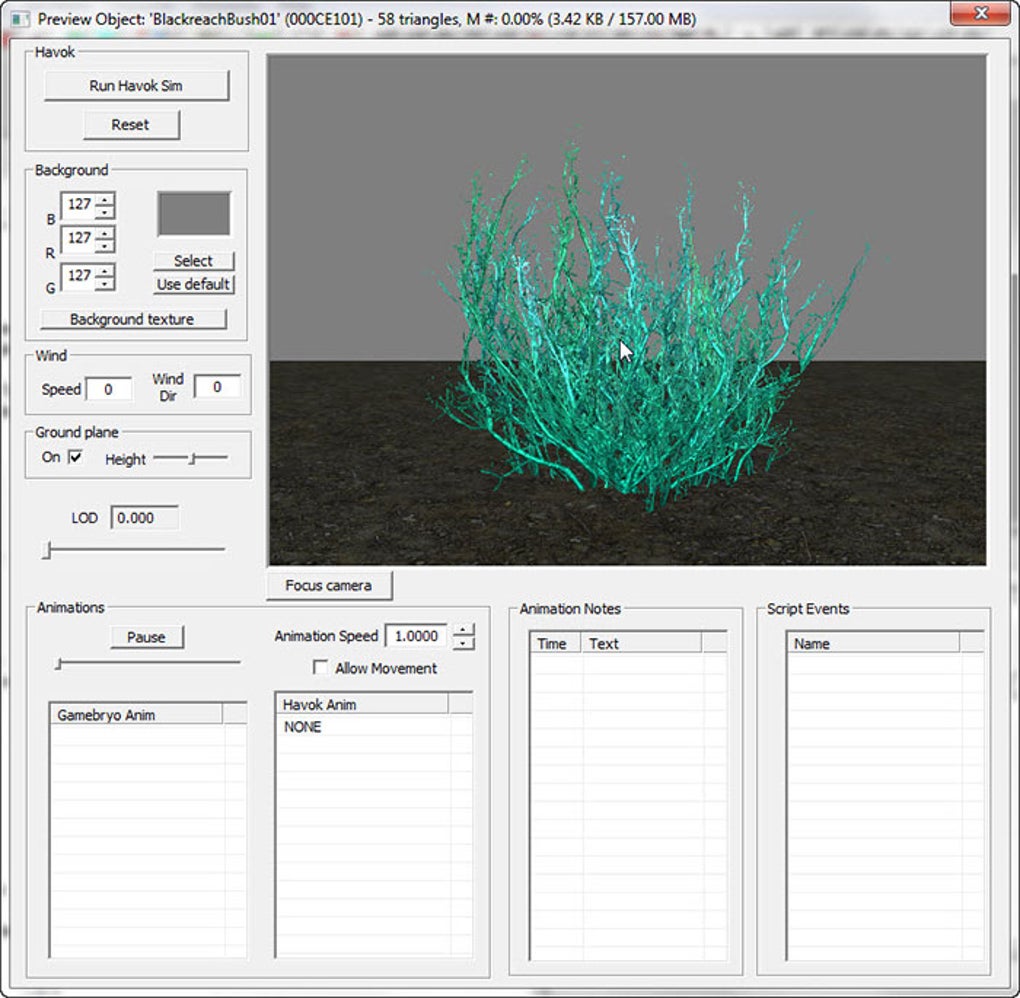Click the gray background color swatch

click(194, 214)
